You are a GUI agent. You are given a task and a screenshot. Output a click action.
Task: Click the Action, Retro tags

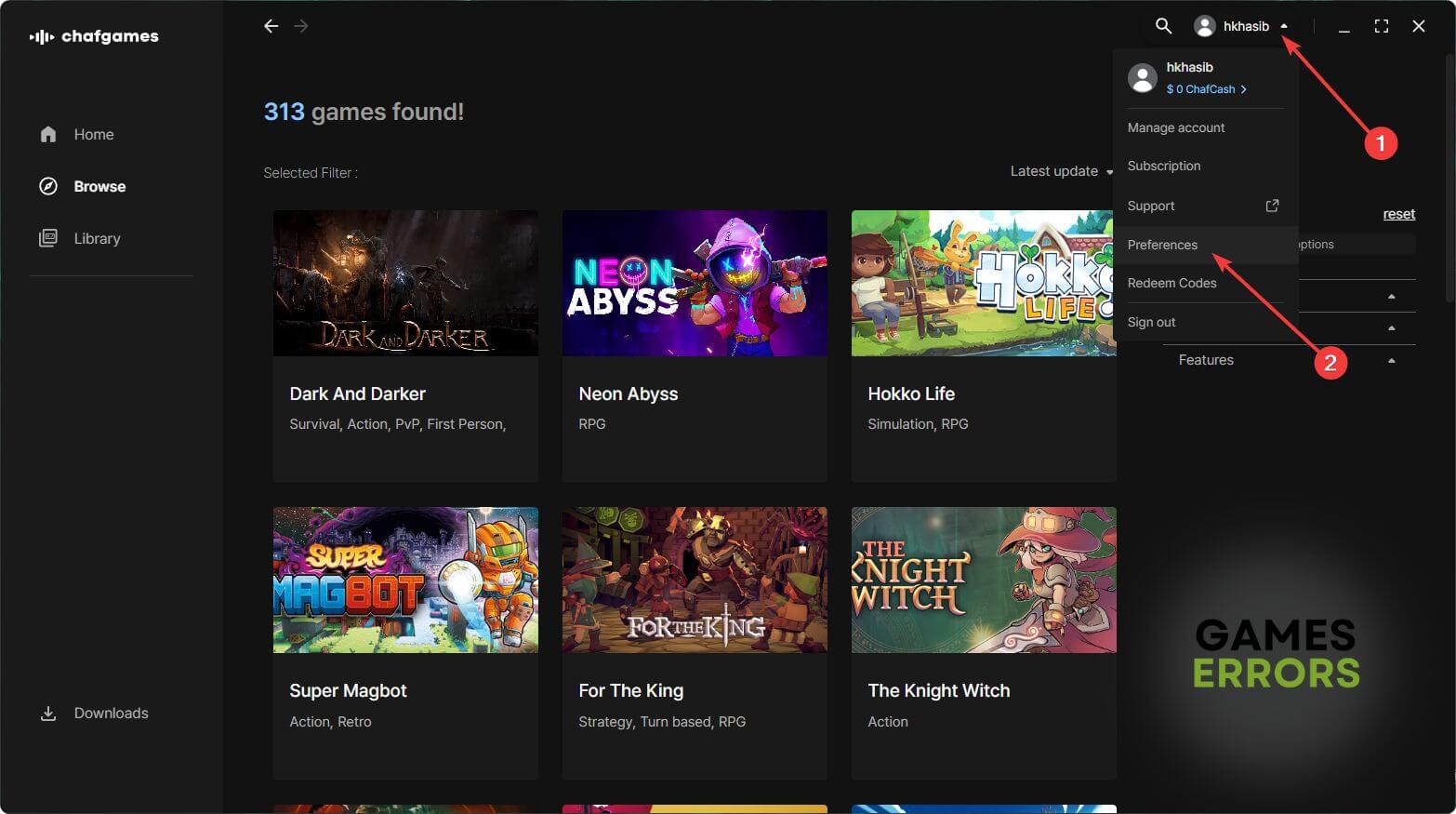330,722
